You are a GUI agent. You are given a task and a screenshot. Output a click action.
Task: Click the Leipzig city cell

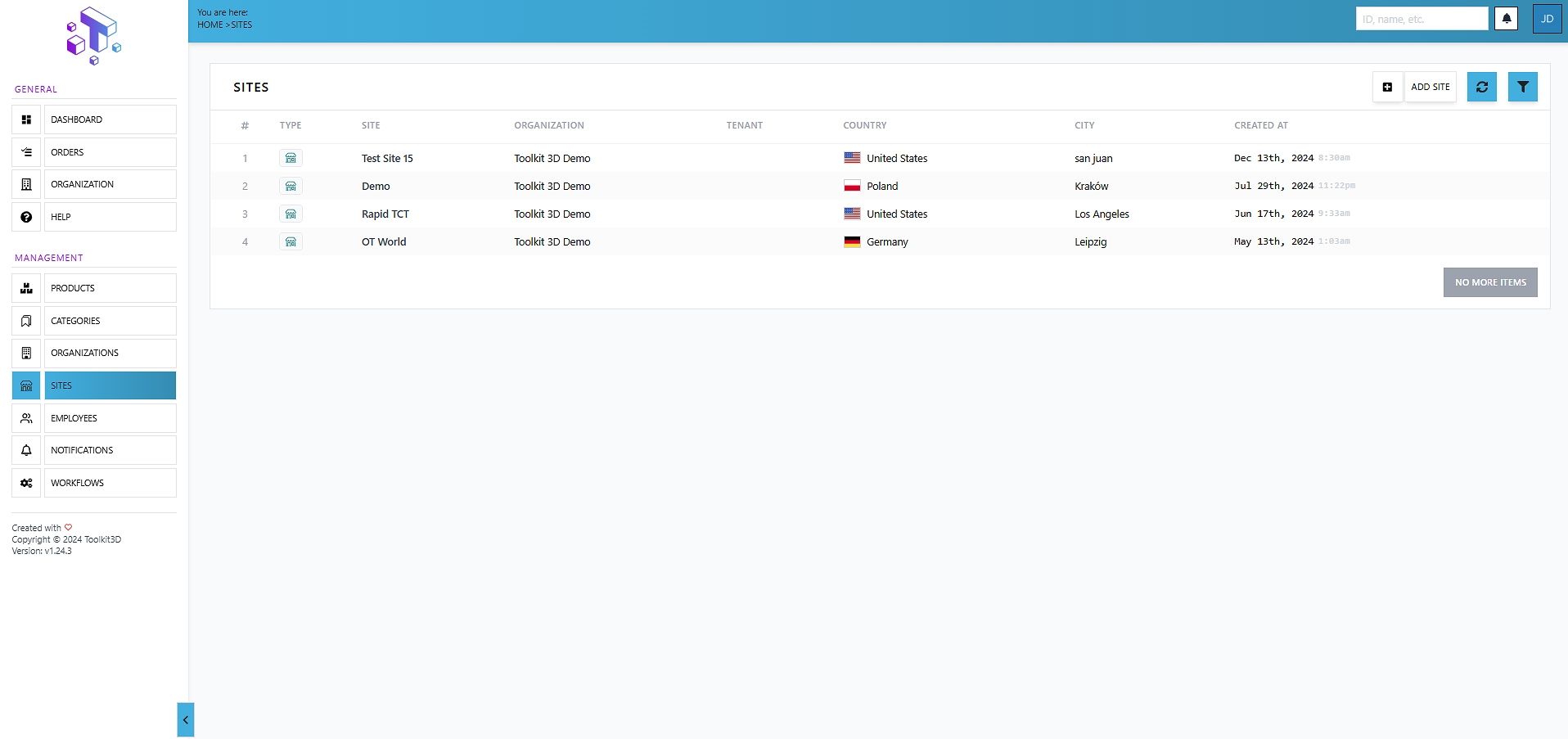[x=1090, y=241]
